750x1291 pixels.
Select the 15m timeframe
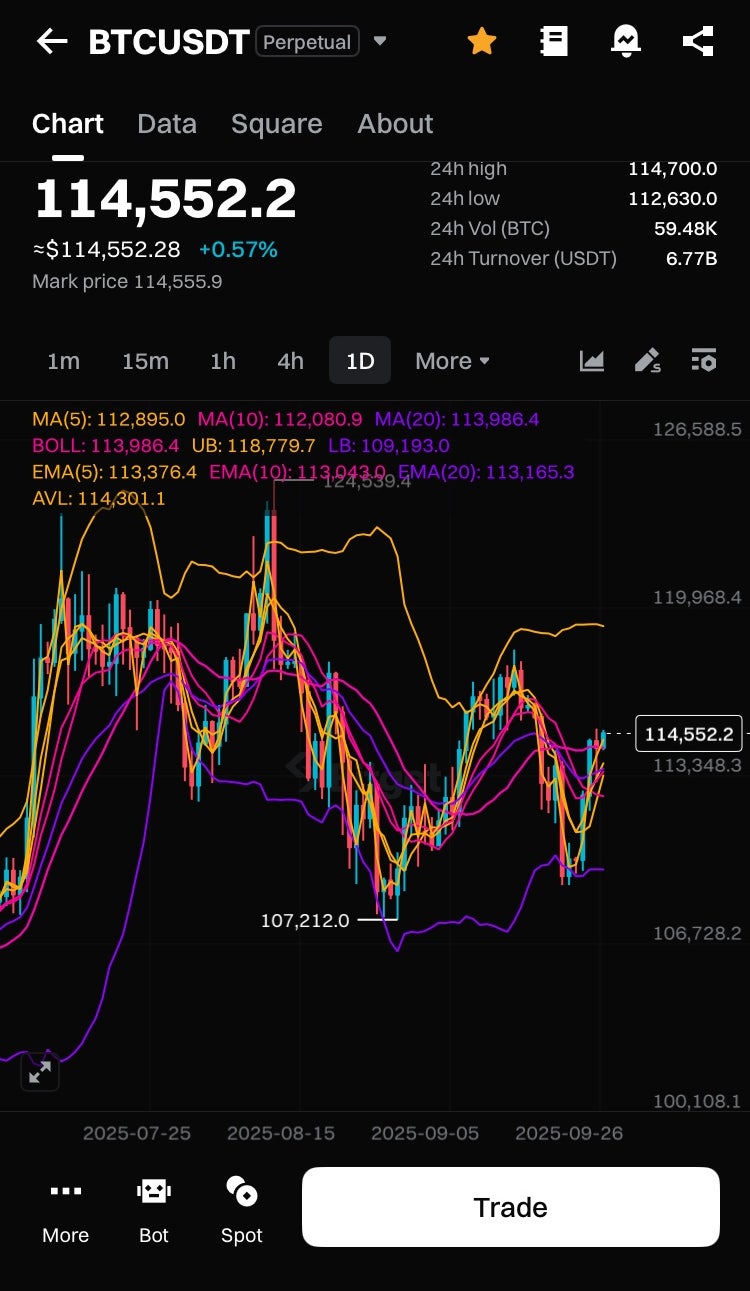pos(145,361)
